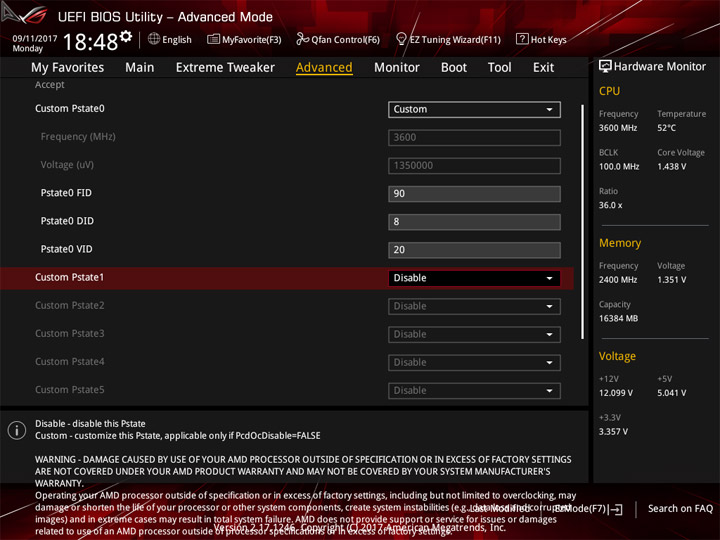
Task: Click the Voltage section heading
Action: click(x=617, y=356)
